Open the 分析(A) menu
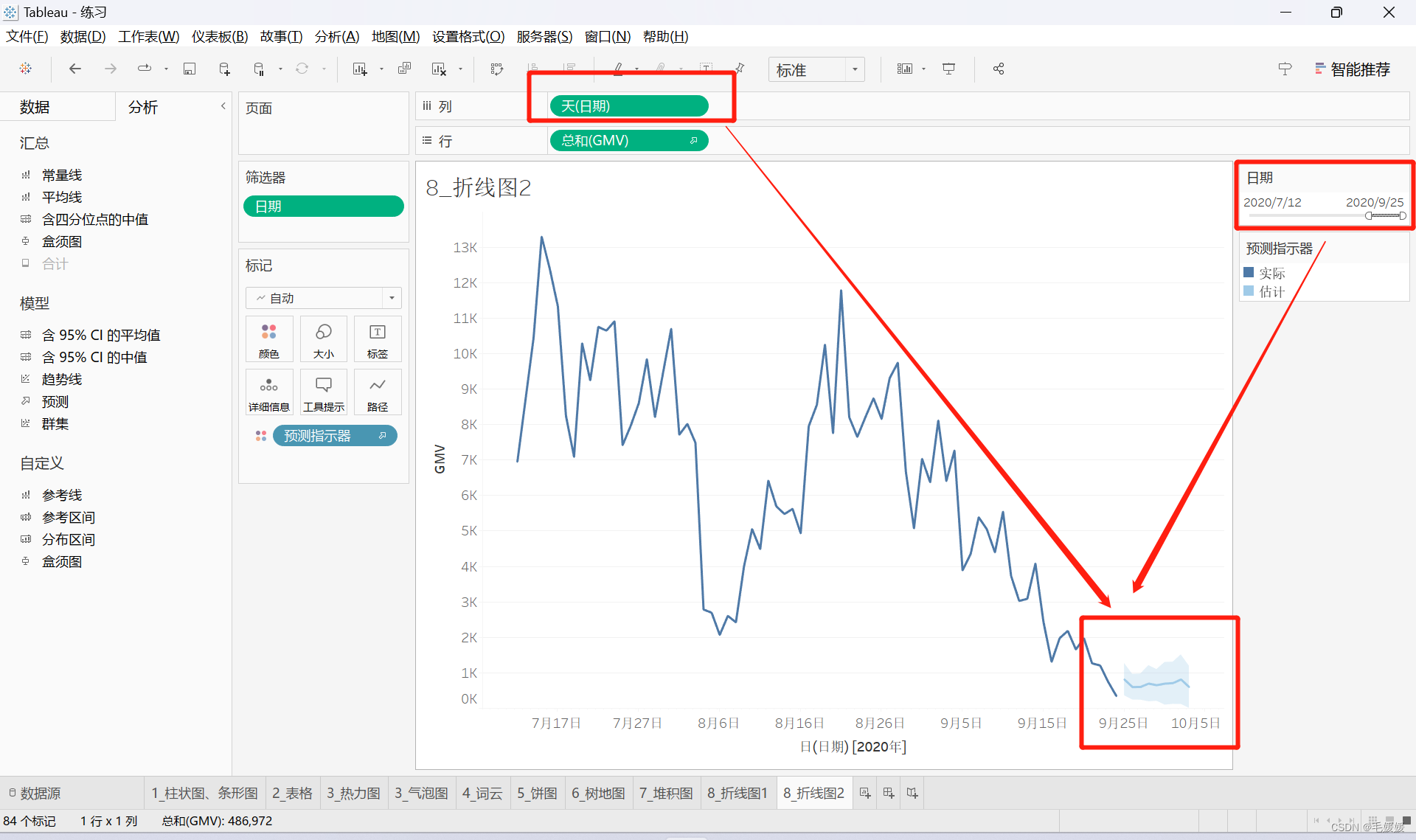 (337, 36)
